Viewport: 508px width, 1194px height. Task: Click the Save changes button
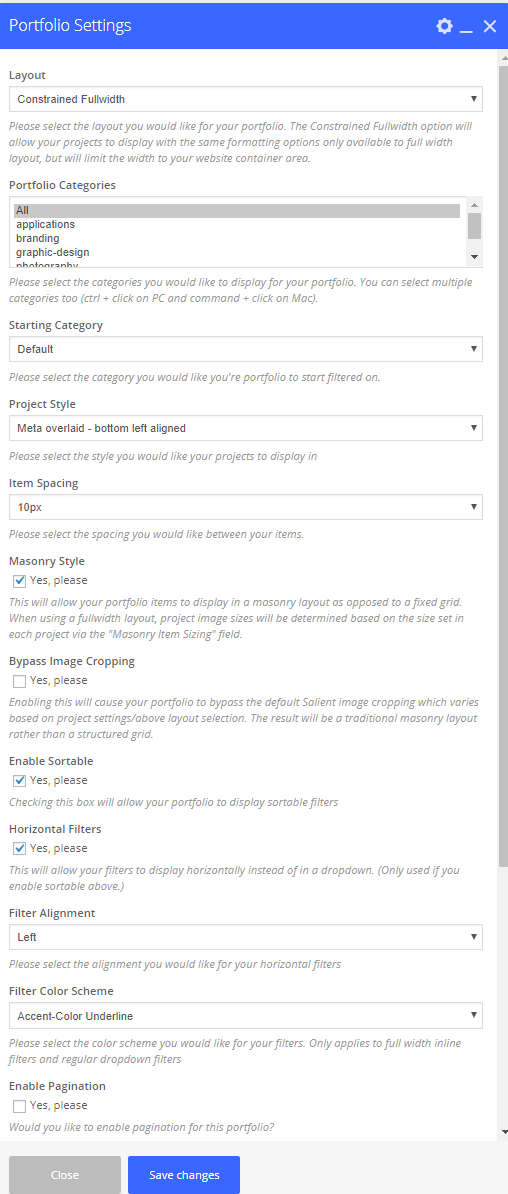(184, 1175)
